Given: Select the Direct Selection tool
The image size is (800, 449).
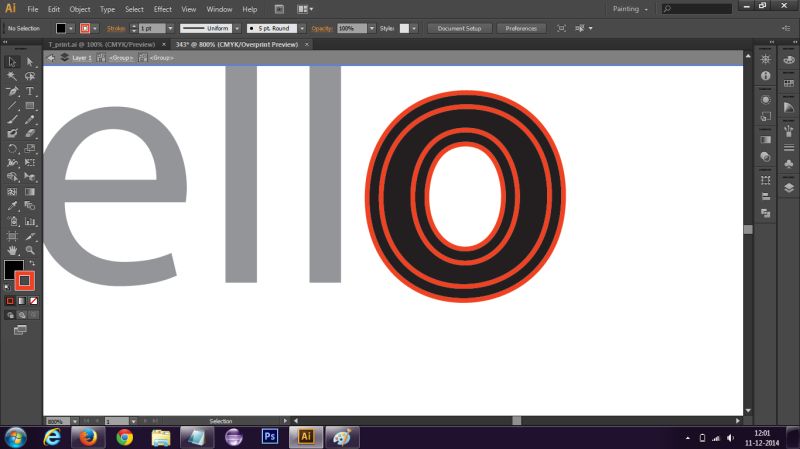Looking at the screenshot, I should (x=30, y=62).
